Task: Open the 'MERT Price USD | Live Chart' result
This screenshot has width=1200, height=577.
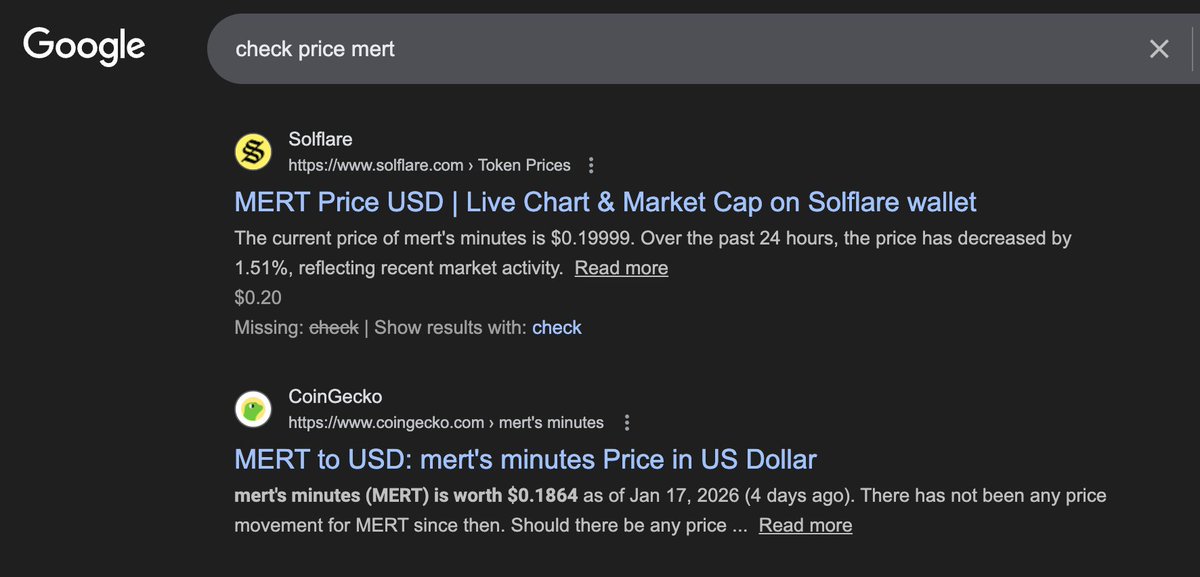Action: (605, 202)
